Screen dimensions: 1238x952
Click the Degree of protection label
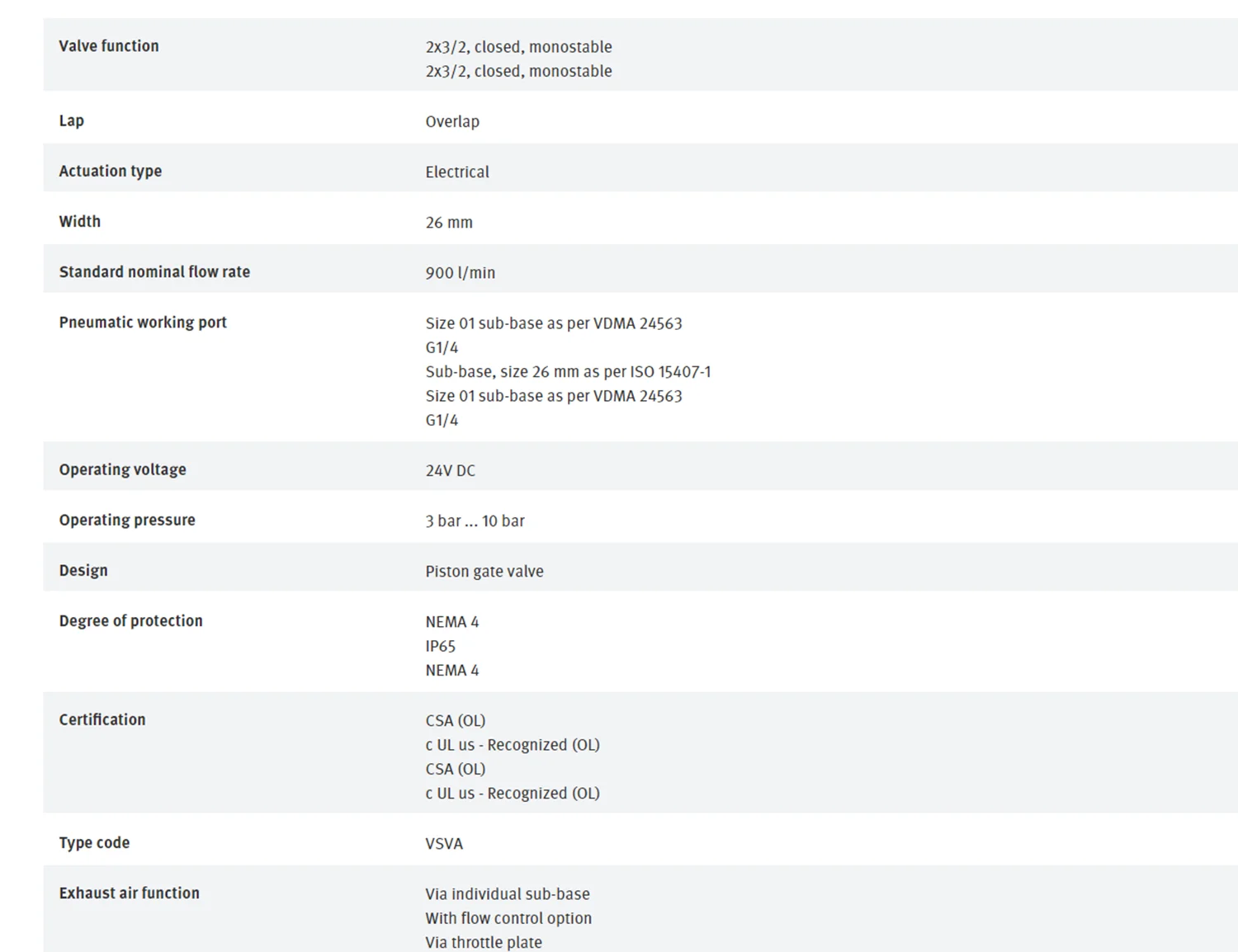(130, 621)
